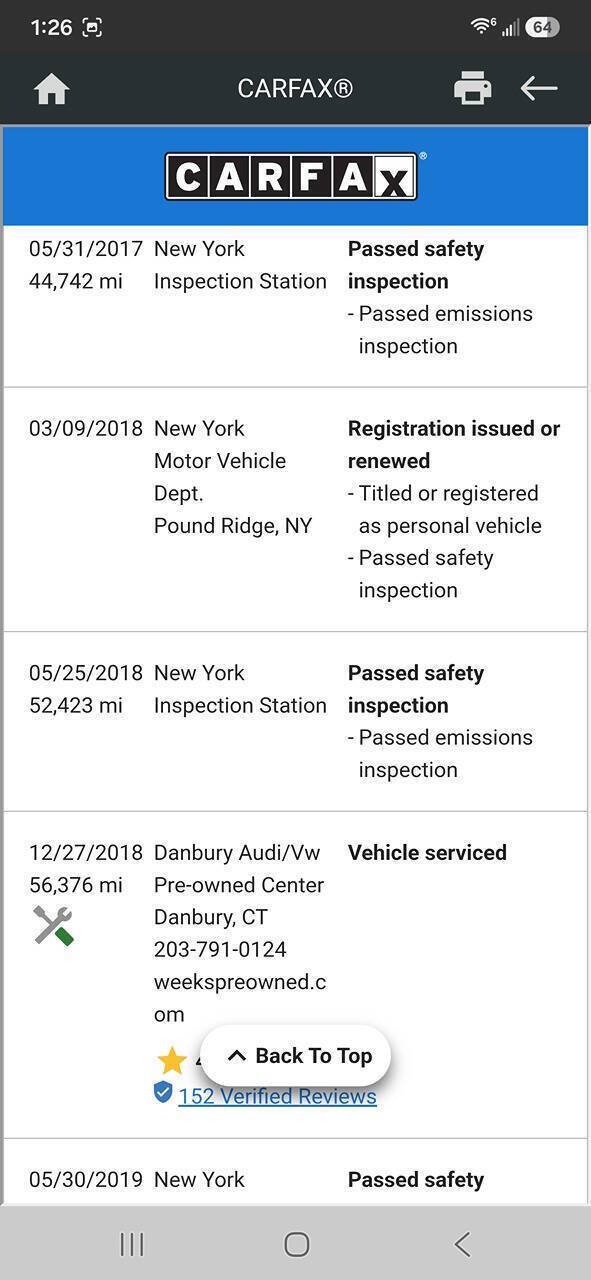The image size is (591, 1280).
Task: Tap the home icon in header
Action: pos(51,89)
